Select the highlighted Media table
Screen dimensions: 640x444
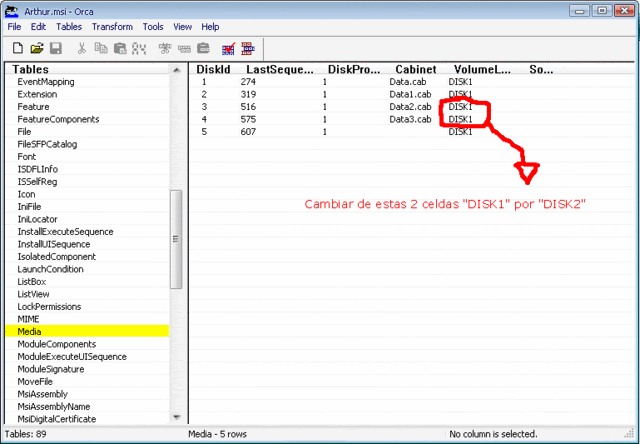pyautogui.click(x=87, y=331)
